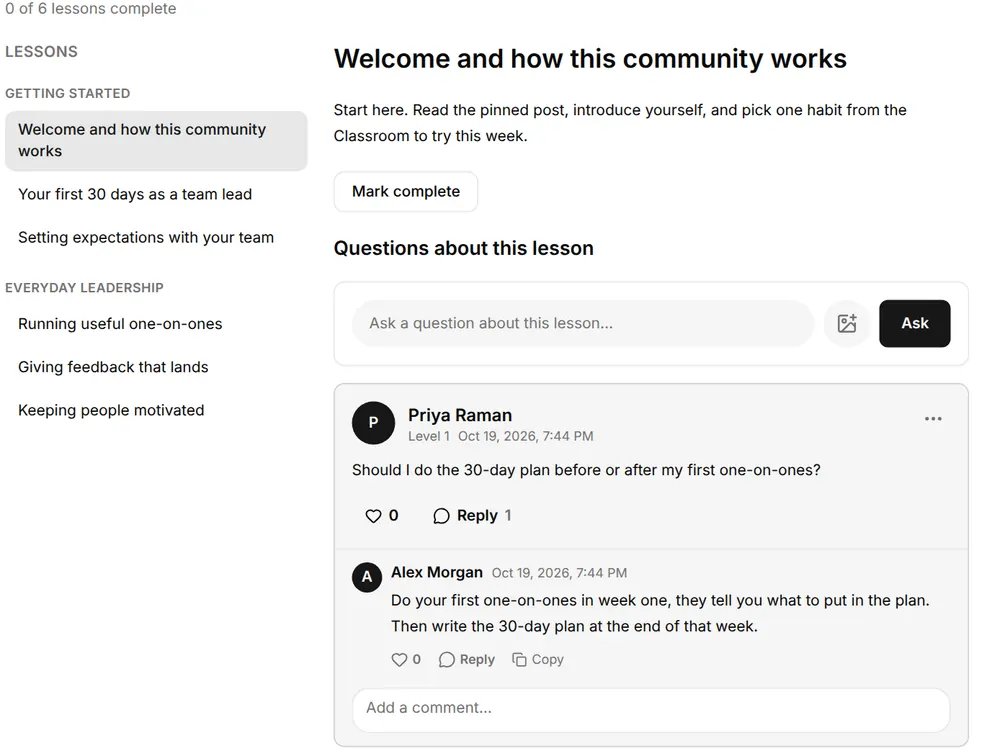Click the question text about the 30-day plan
1000x756 pixels.
pyautogui.click(x=586, y=470)
